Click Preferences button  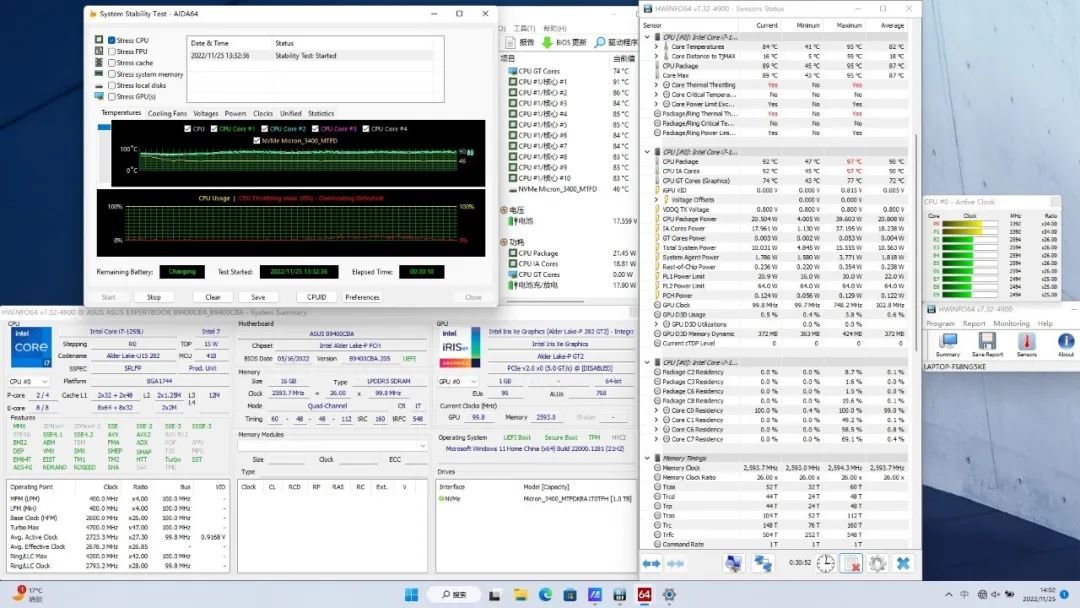tap(362, 297)
